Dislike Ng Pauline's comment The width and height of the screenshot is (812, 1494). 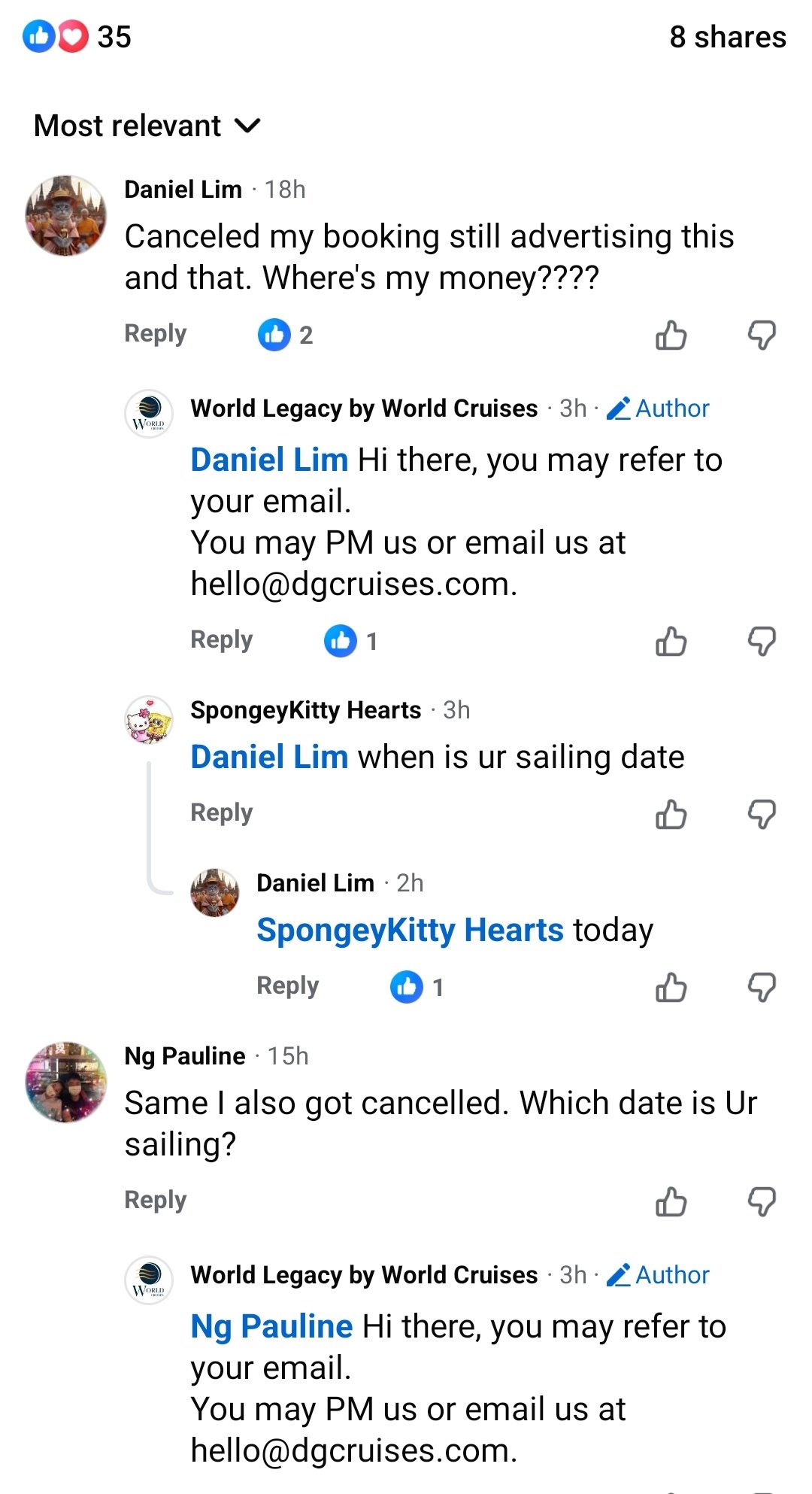pos(762,1201)
